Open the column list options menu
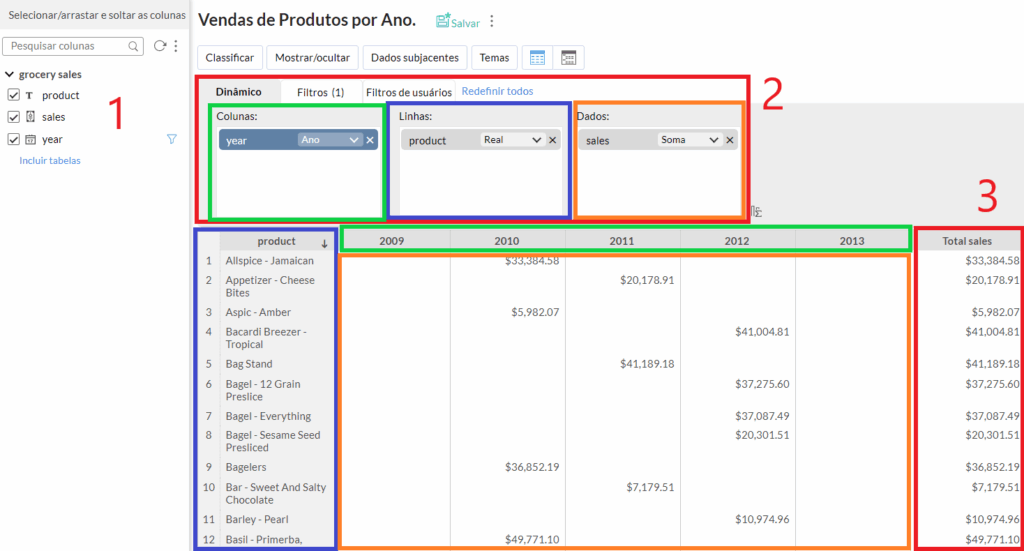The height and width of the screenshot is (551, 1024). (176, 46)
